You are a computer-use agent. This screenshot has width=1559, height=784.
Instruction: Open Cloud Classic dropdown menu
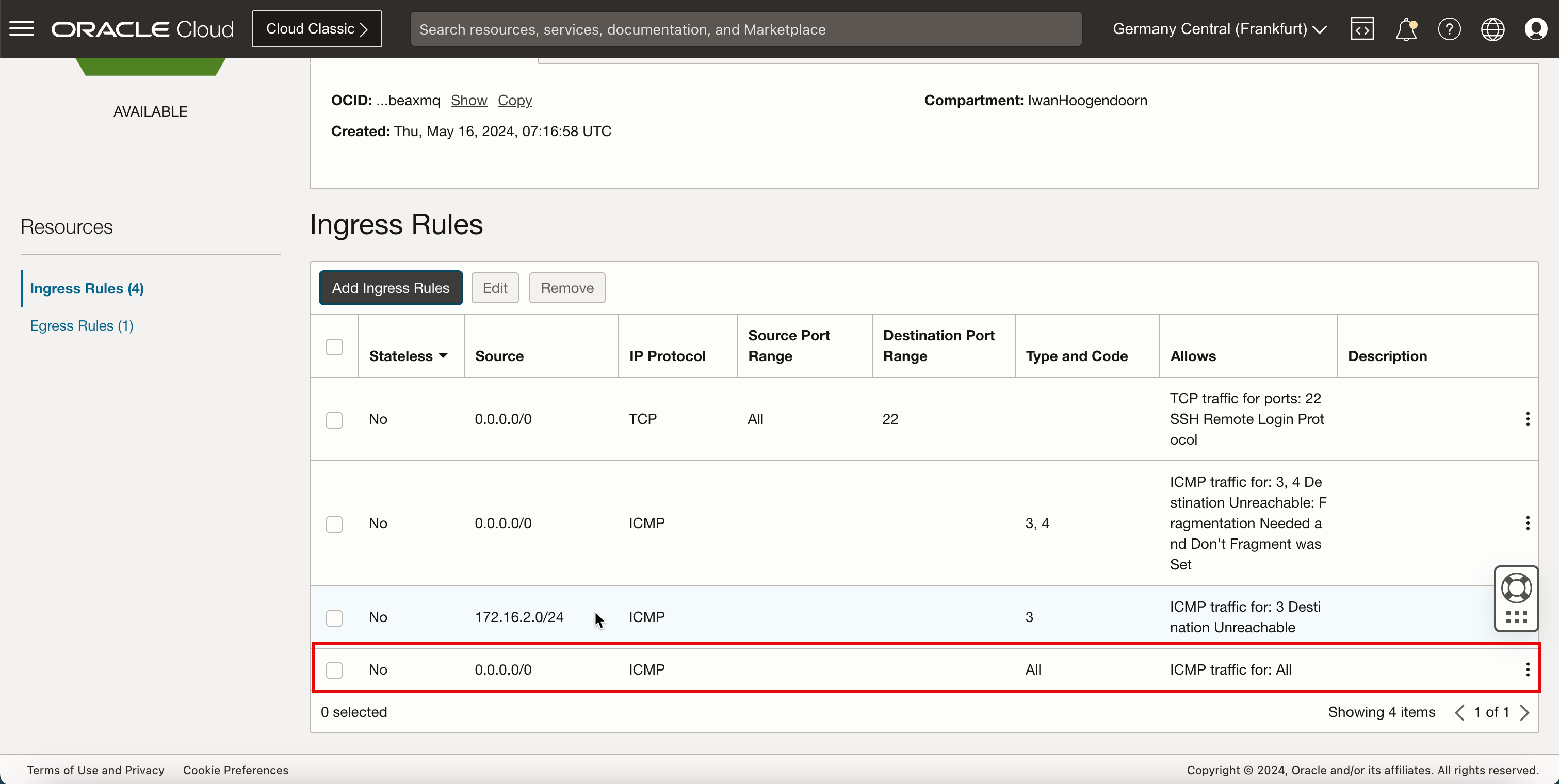click(317, 28)
